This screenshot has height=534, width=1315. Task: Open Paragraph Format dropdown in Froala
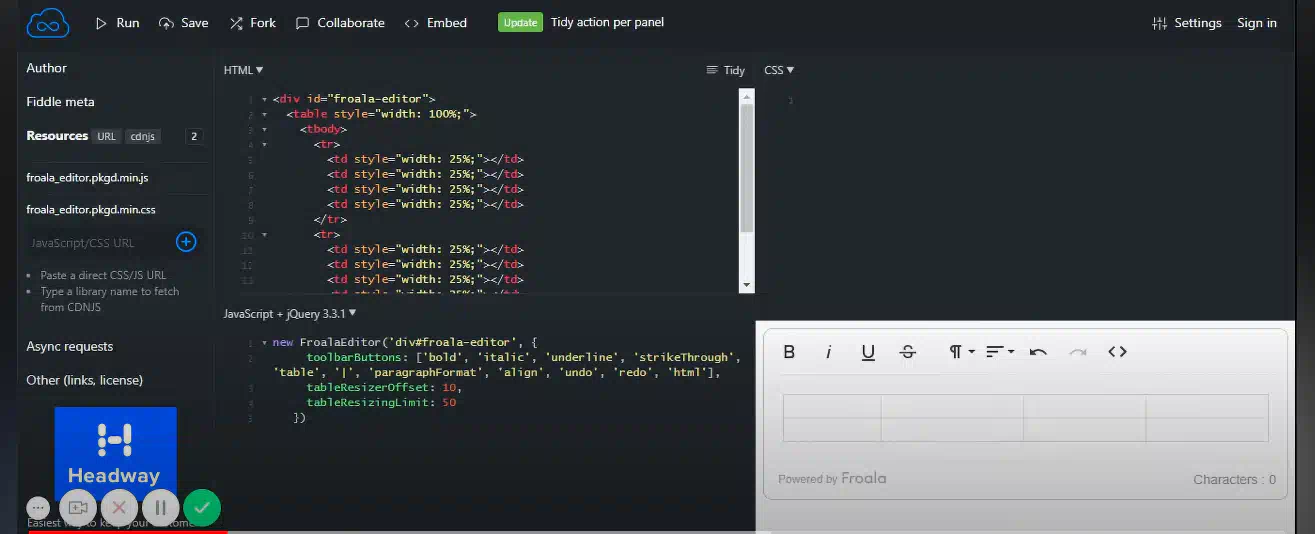coord(961,352)
